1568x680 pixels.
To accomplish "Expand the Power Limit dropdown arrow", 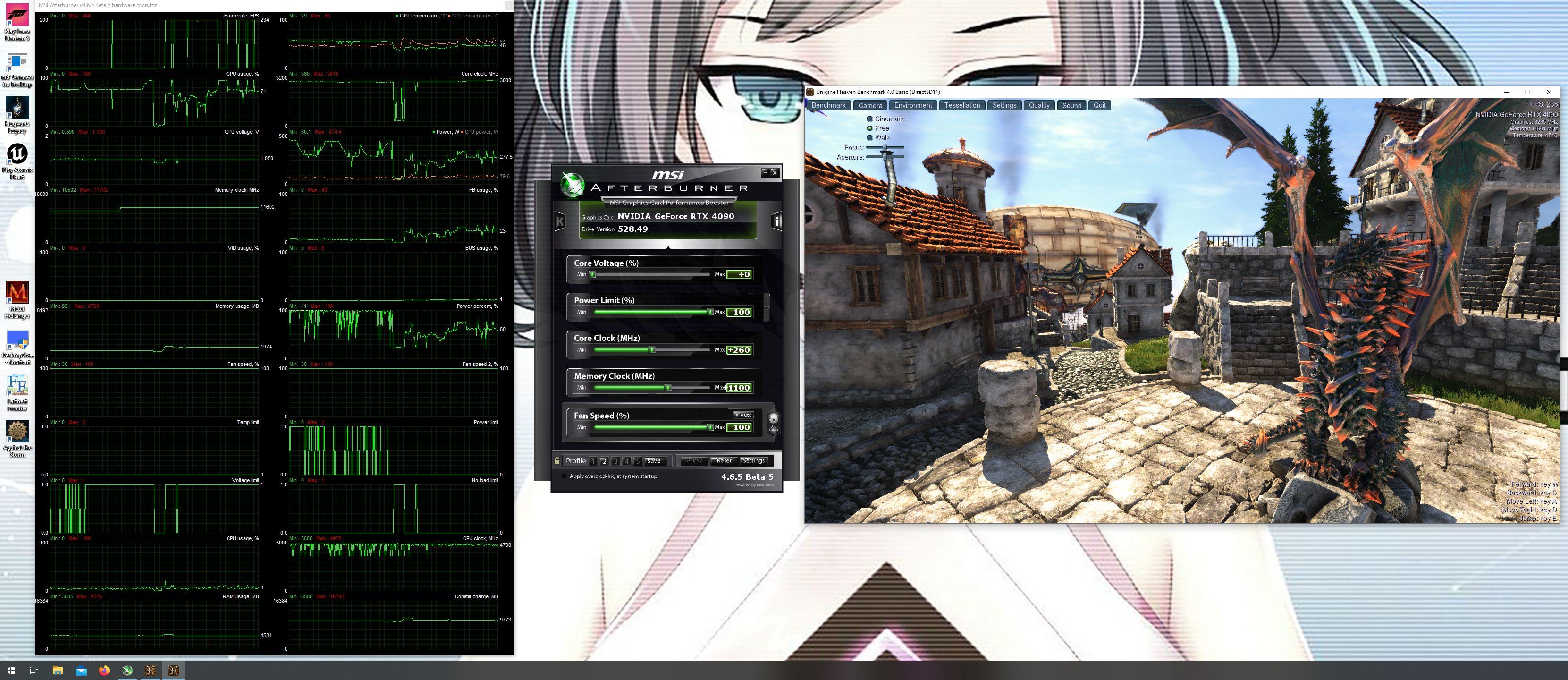I will 767,307.
